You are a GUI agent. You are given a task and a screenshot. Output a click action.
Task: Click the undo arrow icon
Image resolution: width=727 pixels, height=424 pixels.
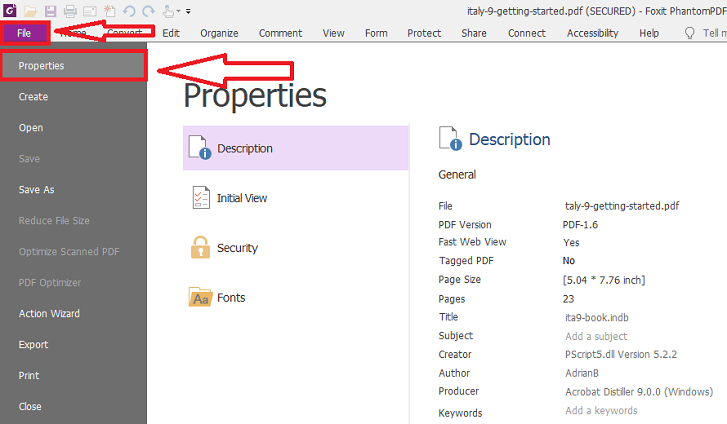(x=128, y=10)
